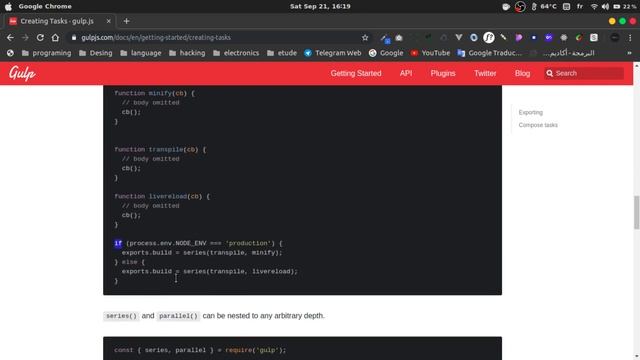The image size is (640, 360).
Task: Open the globe bookmark at bar start
Action: coord(10,53)
